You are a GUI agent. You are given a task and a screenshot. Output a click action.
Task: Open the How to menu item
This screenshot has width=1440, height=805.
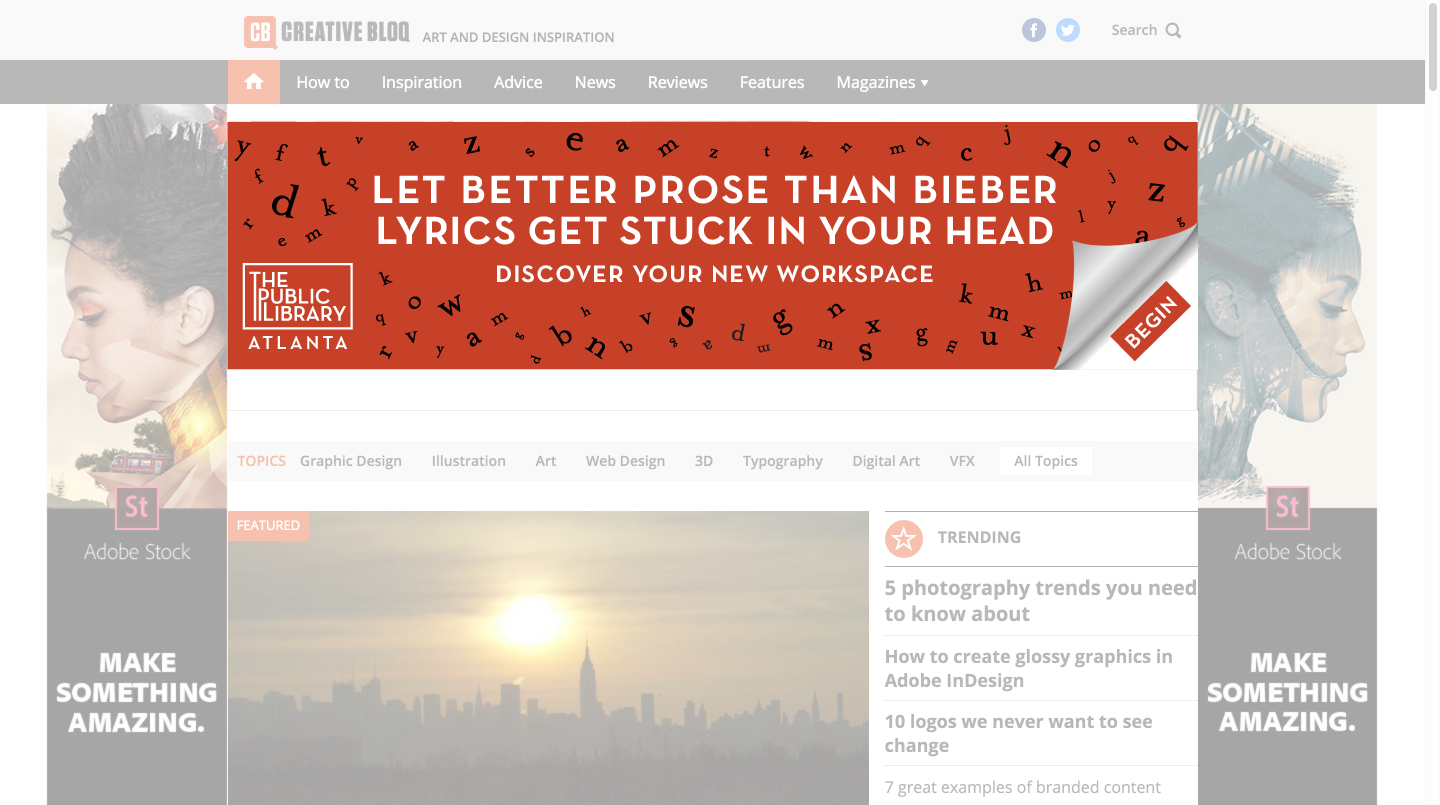323,82
